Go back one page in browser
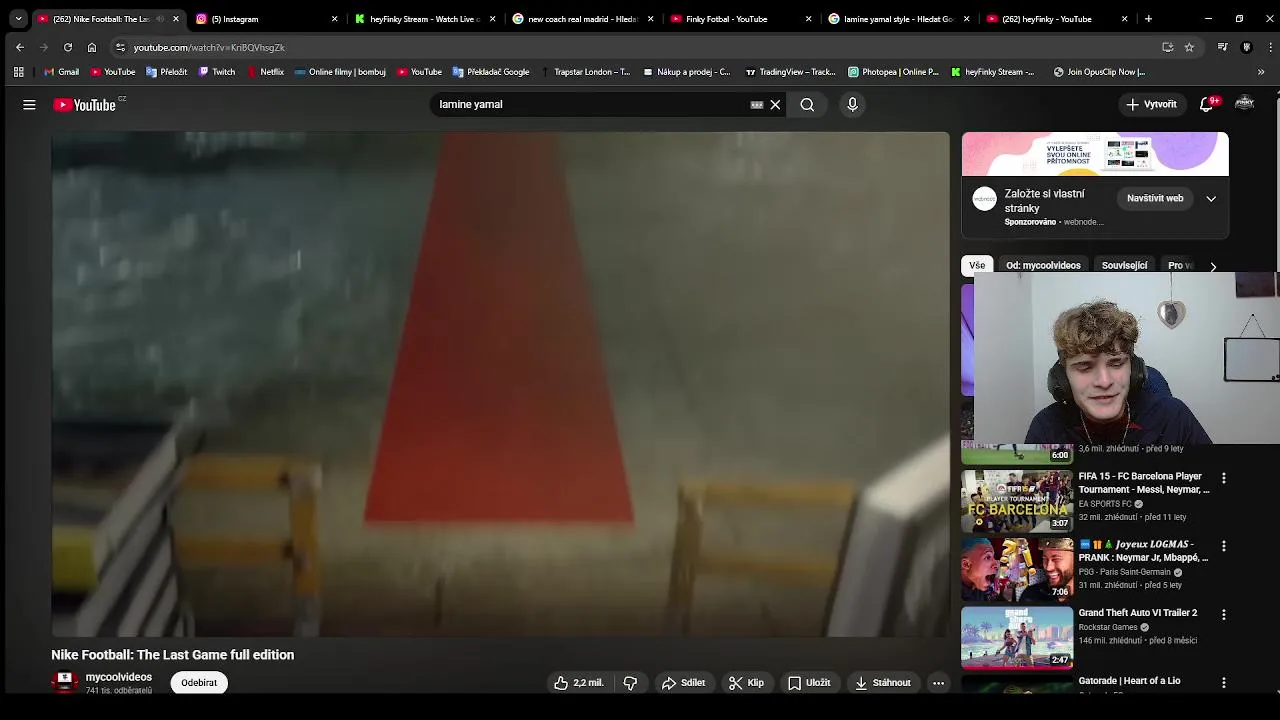 click(x=19, y=47)
